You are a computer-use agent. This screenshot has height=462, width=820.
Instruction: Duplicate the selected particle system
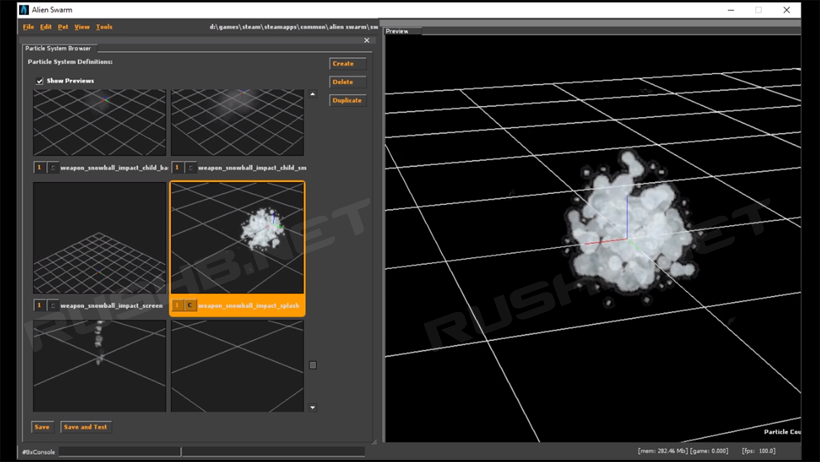[347, 100]
